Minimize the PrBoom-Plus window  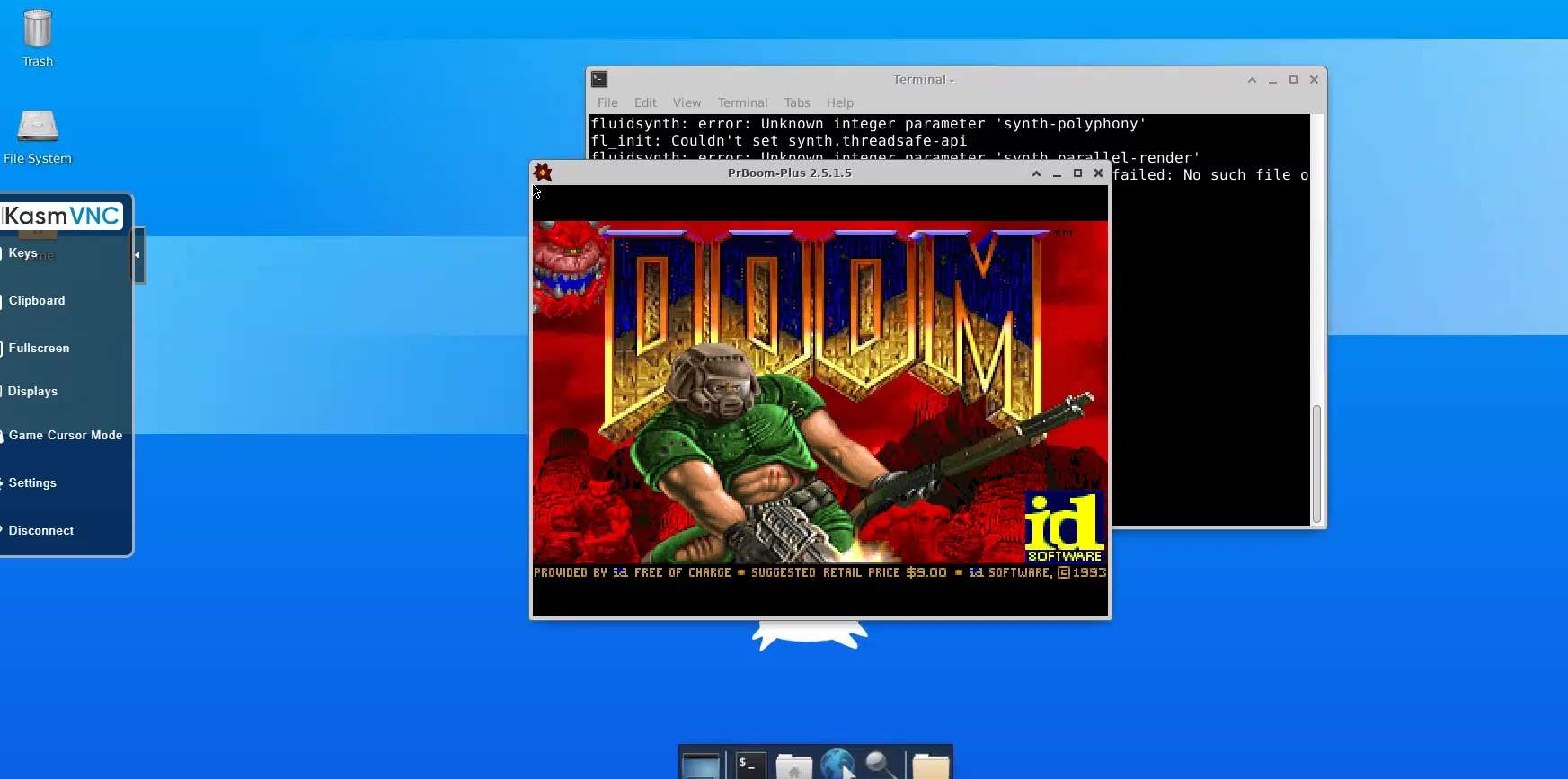point(1057,173)
